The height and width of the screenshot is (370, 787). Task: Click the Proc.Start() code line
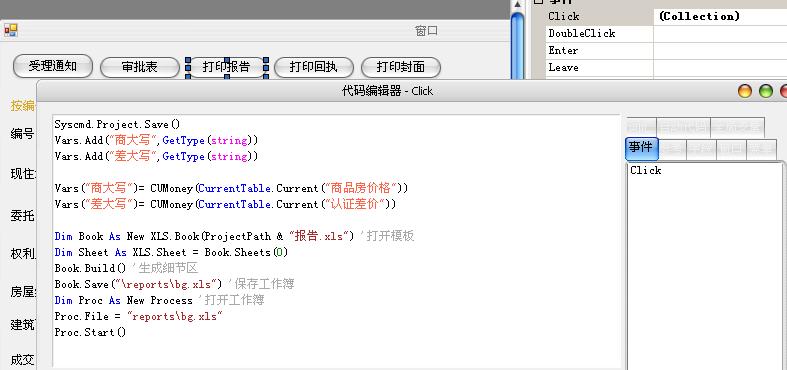tap(90, 332)
